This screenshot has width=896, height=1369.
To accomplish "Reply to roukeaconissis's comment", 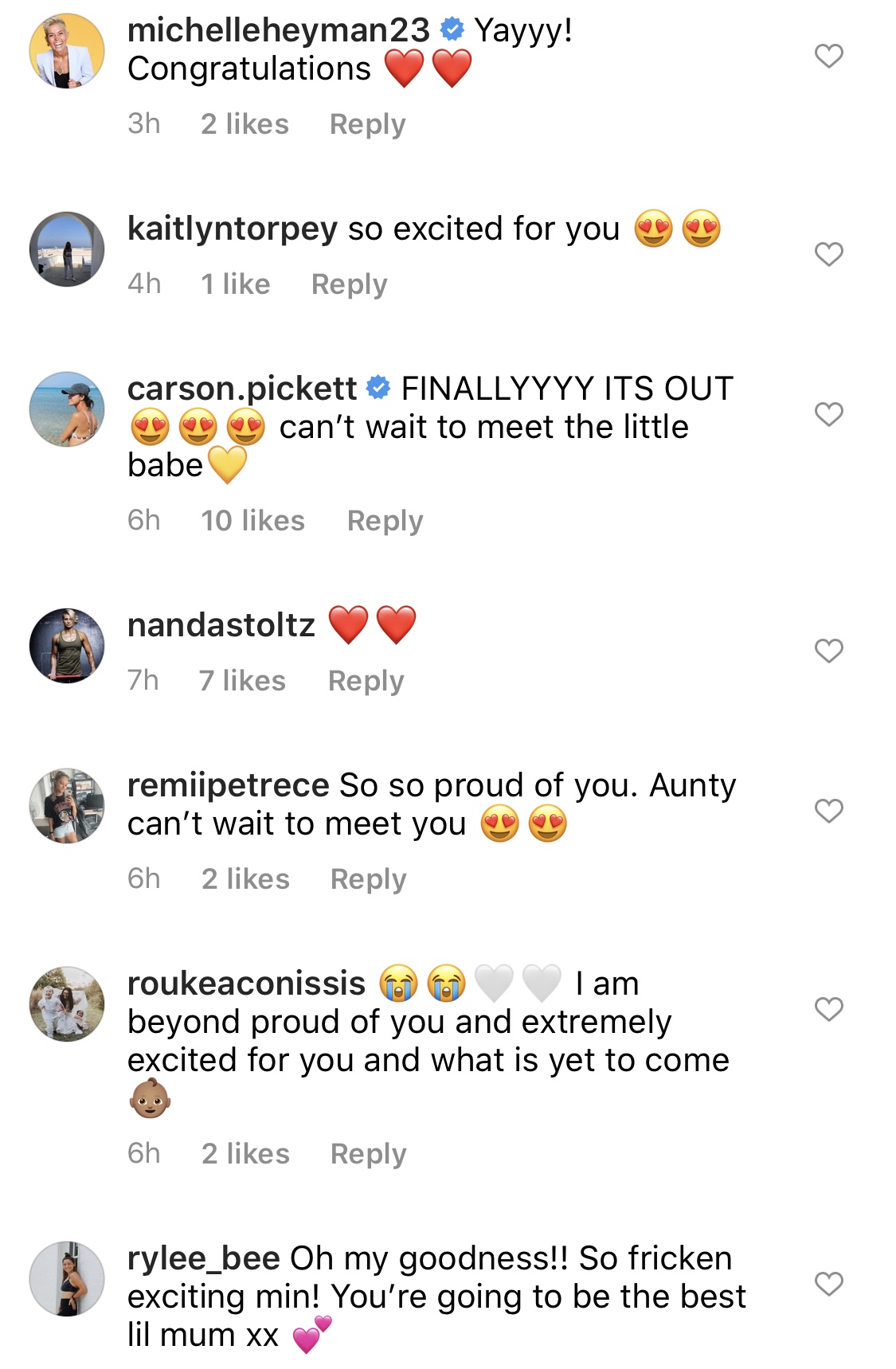I will pyautogui.click(x=368, y=1154).
